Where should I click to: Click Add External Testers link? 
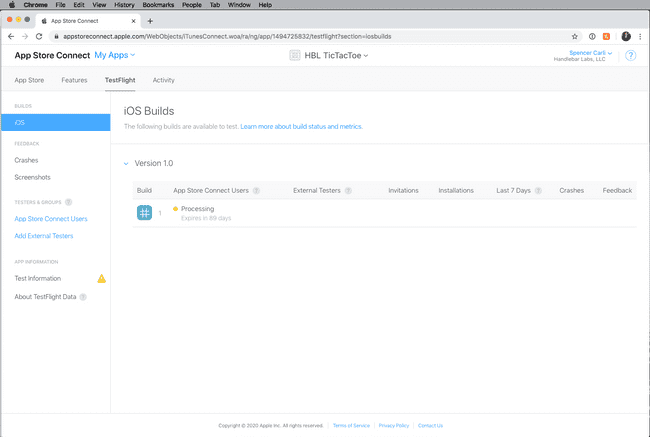pos(44,235)
